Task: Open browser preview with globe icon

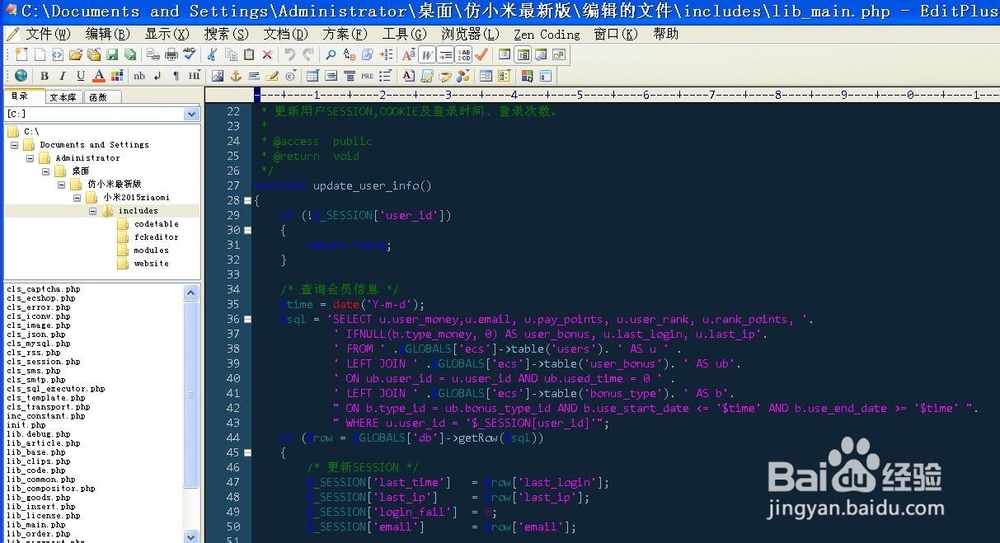Action: [21, 76]
